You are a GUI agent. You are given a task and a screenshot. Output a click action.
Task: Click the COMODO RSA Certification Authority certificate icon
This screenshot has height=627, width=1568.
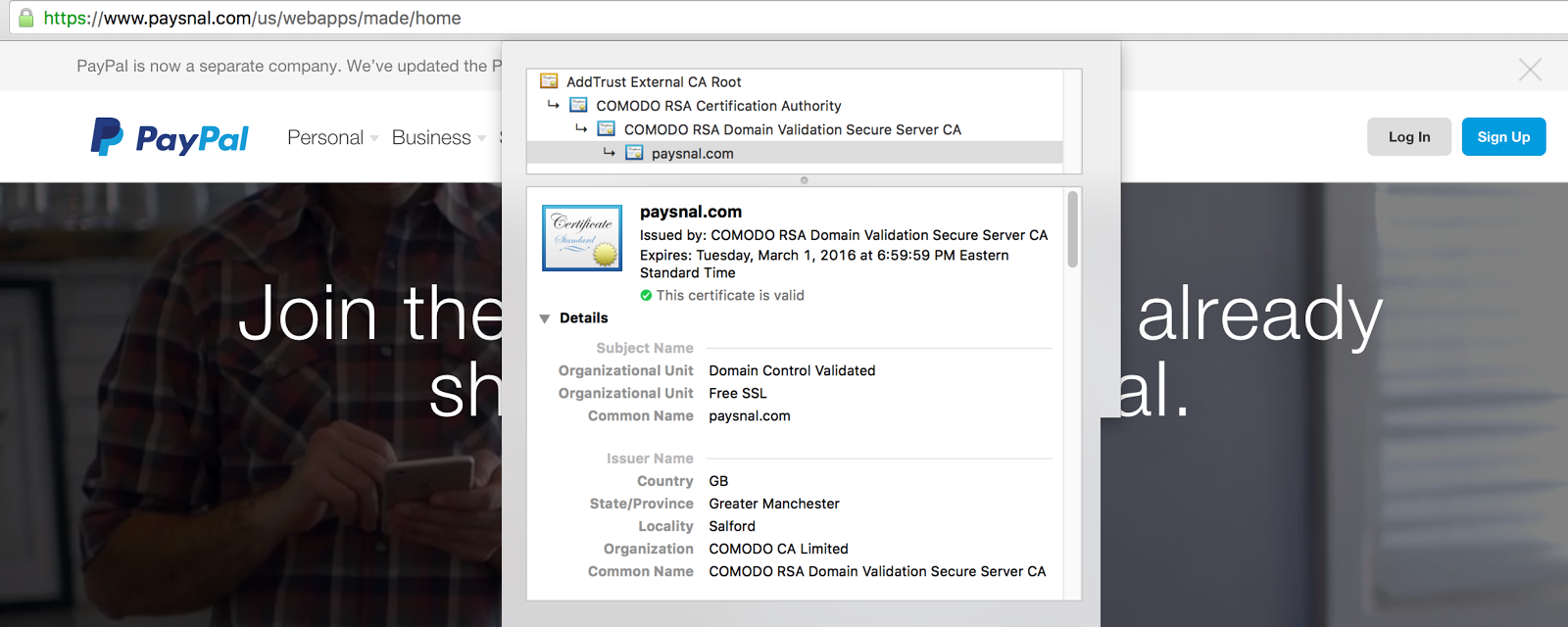coord(579,105)
